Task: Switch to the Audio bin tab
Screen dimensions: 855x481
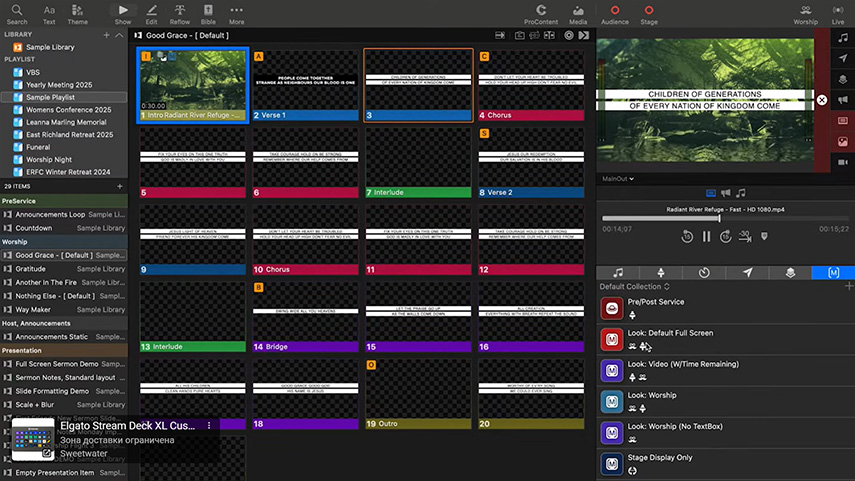Action: tap(618, 273)
